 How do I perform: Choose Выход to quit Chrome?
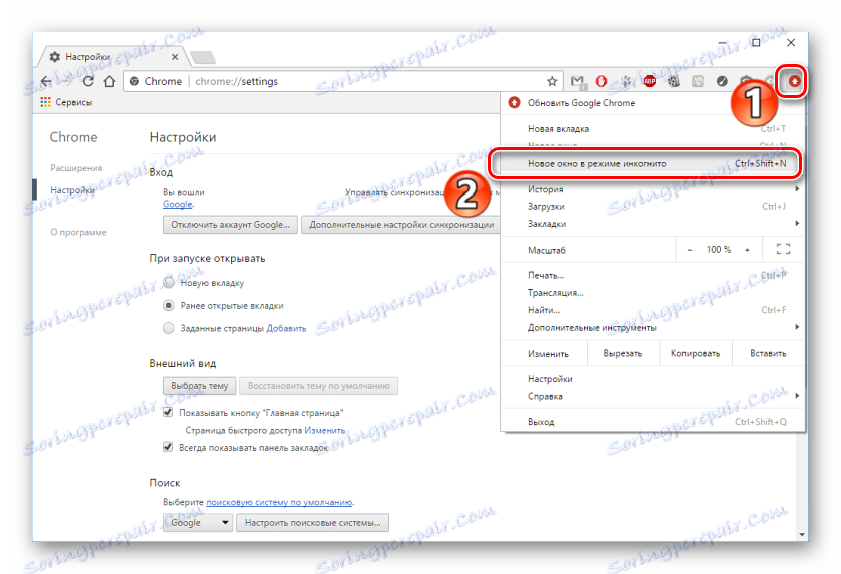pyautogui.click(x=653, y=422)
